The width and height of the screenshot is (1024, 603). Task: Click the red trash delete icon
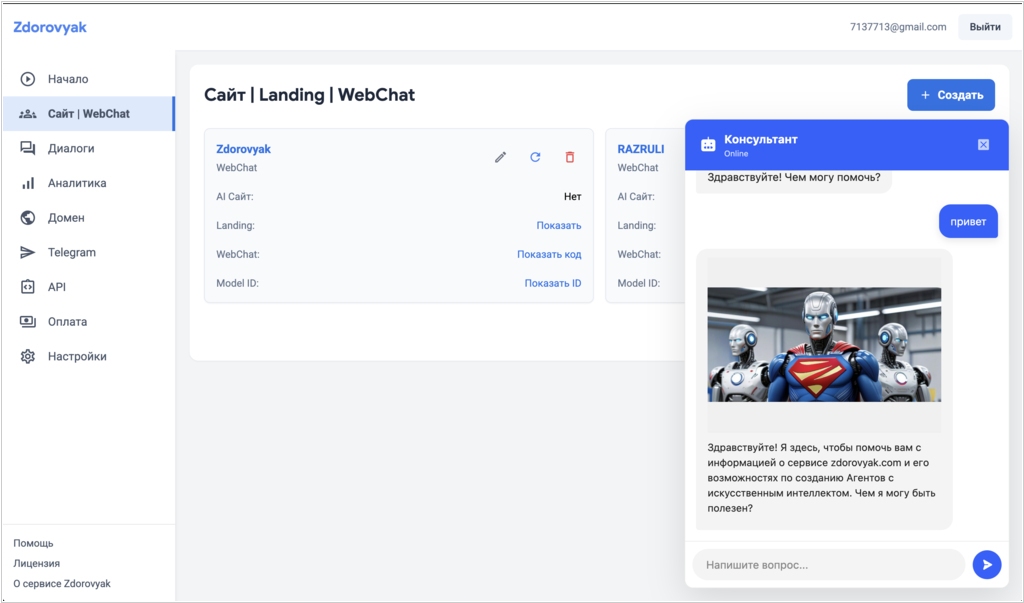point(570,157)
